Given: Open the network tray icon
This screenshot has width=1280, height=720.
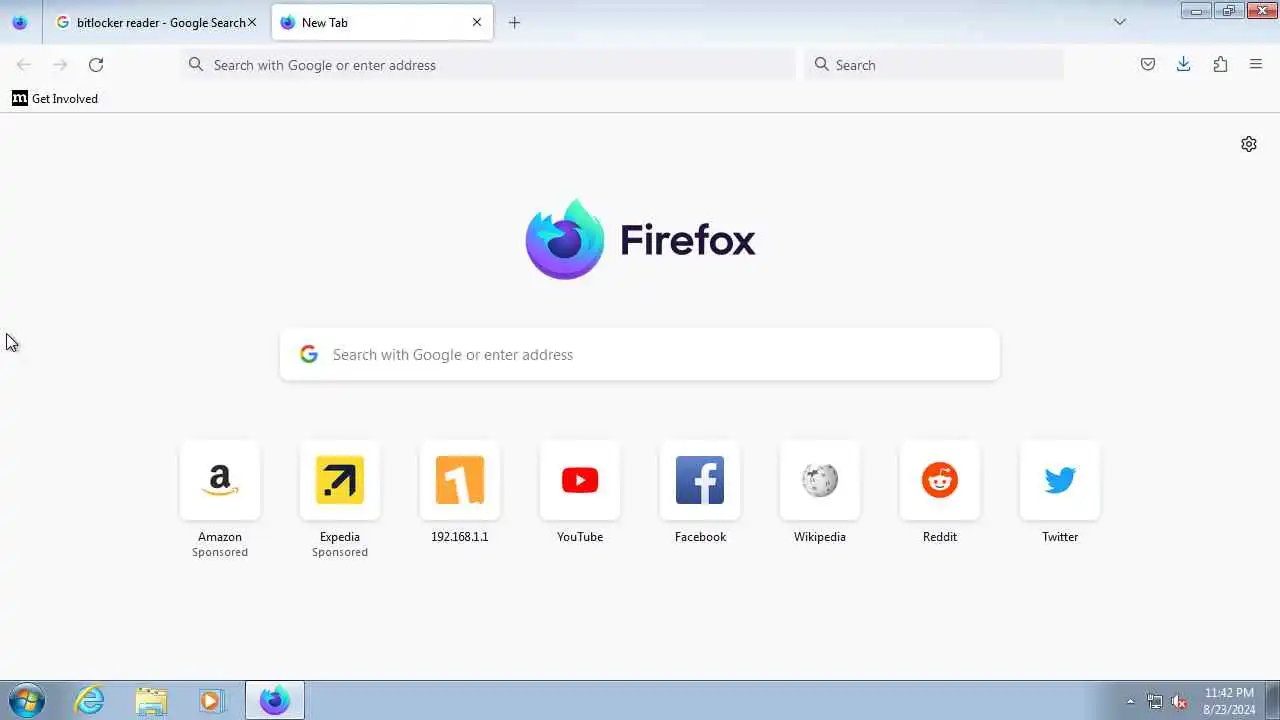Looking at the screenshot, I should pos(1155,701).
